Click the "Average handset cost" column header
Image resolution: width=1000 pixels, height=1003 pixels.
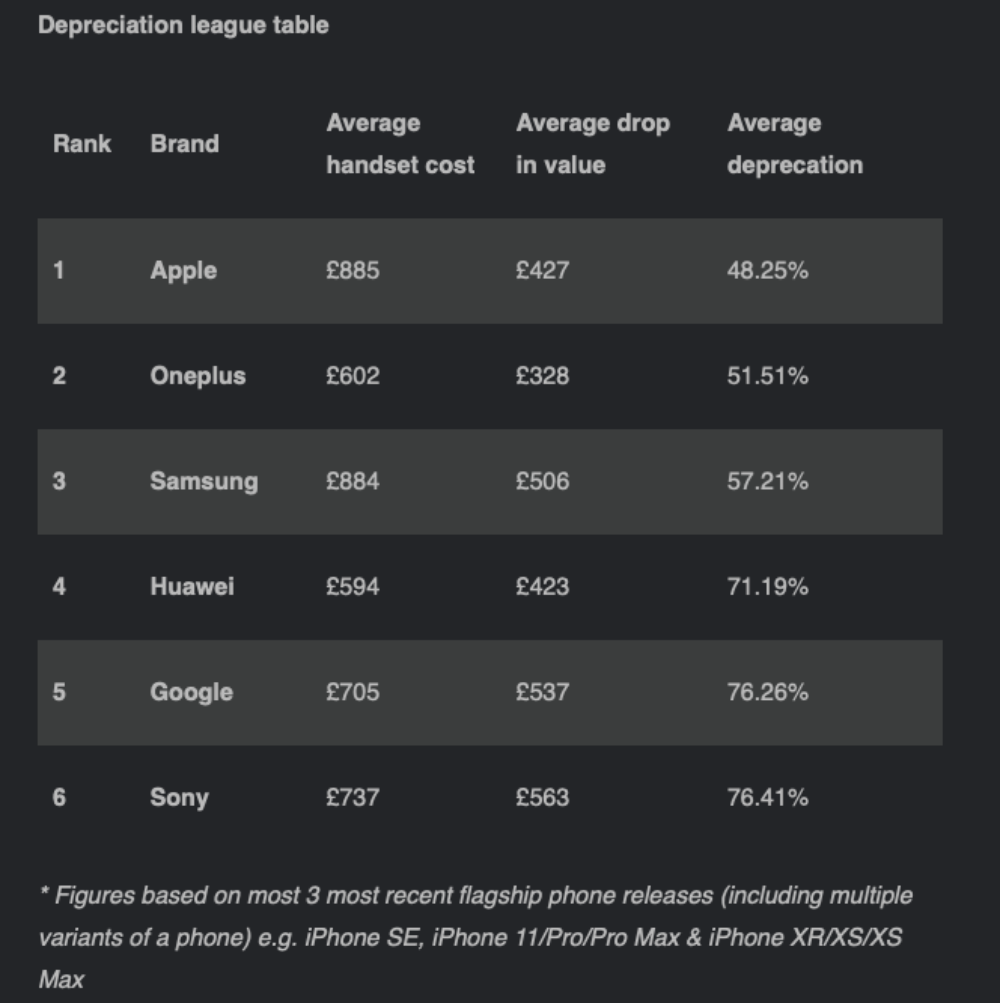coord(400,144)
